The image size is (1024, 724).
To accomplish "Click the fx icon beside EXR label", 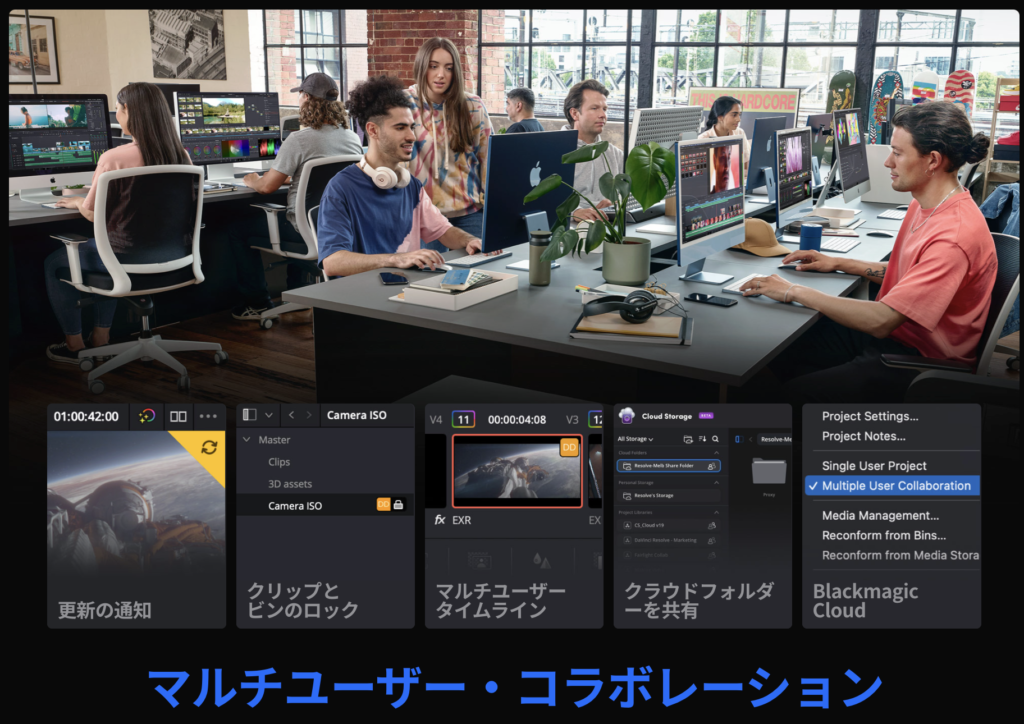I will [x=440, y=520].
